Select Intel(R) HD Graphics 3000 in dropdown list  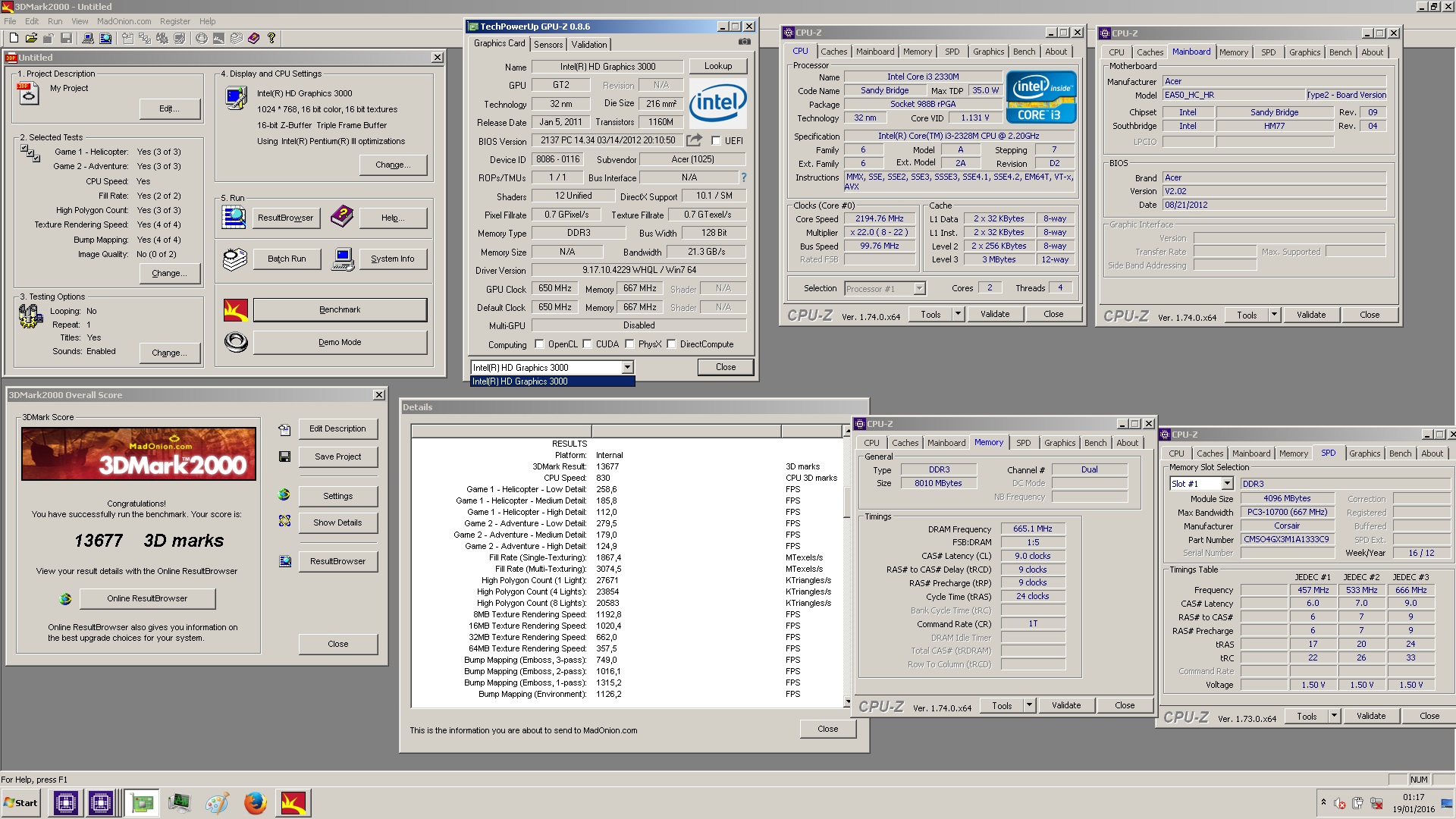552,381
